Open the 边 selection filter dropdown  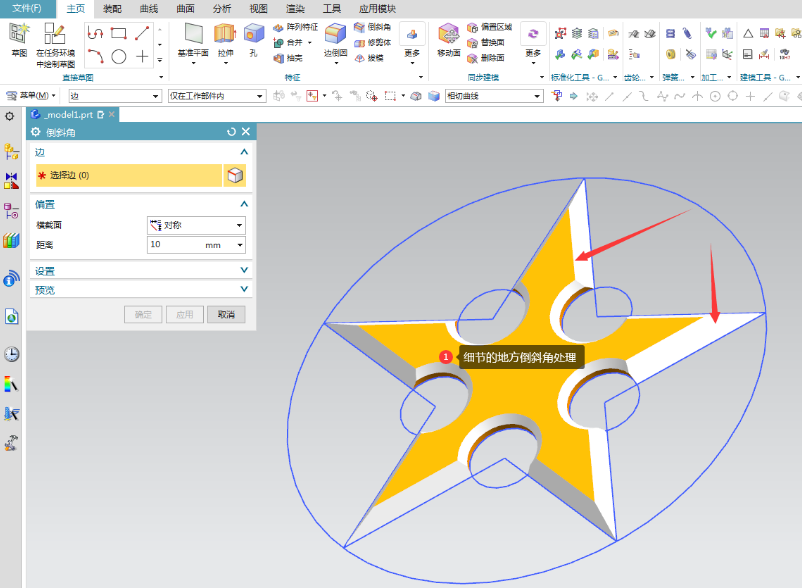point(115,96)
